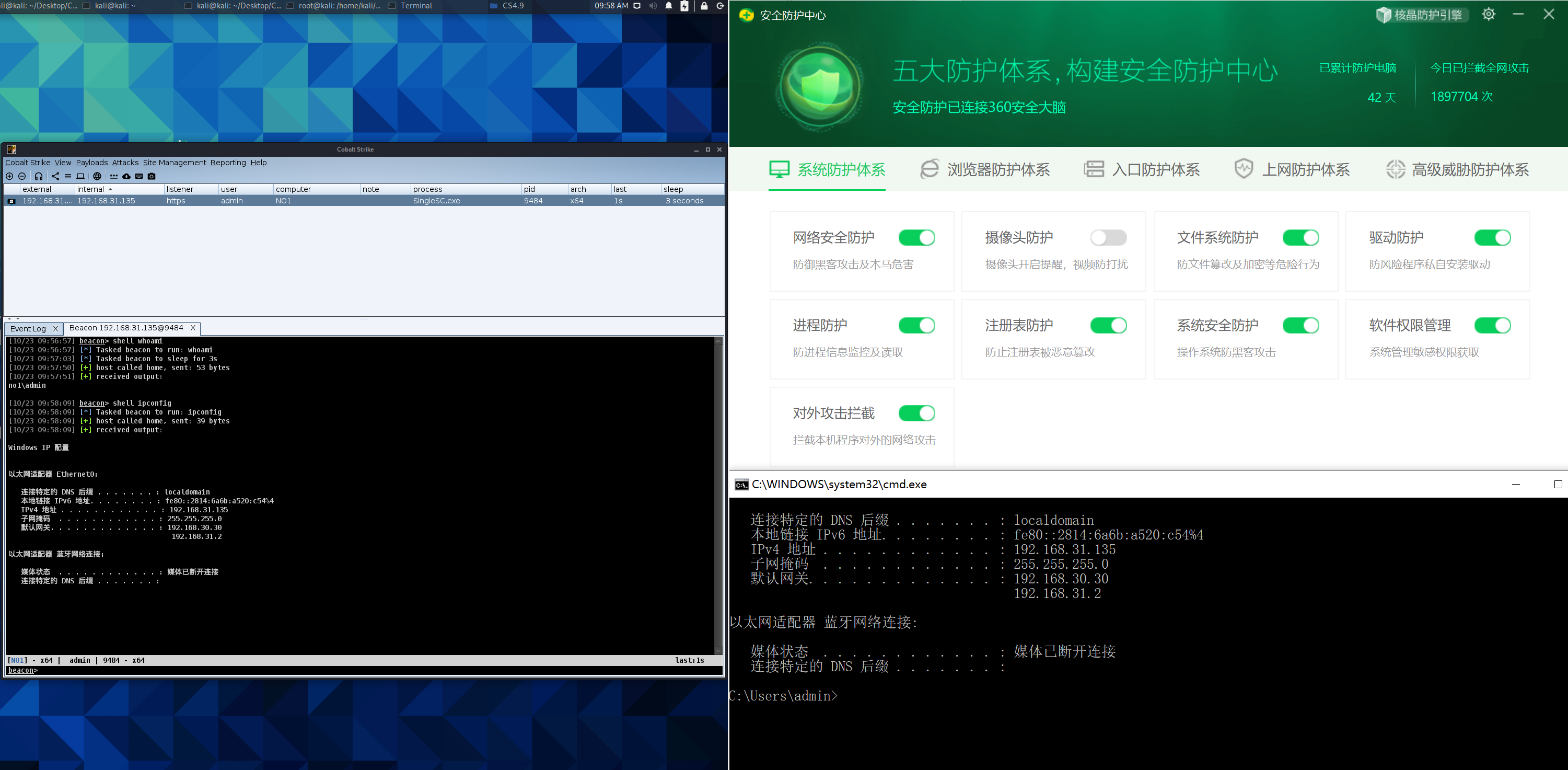Open the 360 settings gear icon

(x=1488, y=15)
